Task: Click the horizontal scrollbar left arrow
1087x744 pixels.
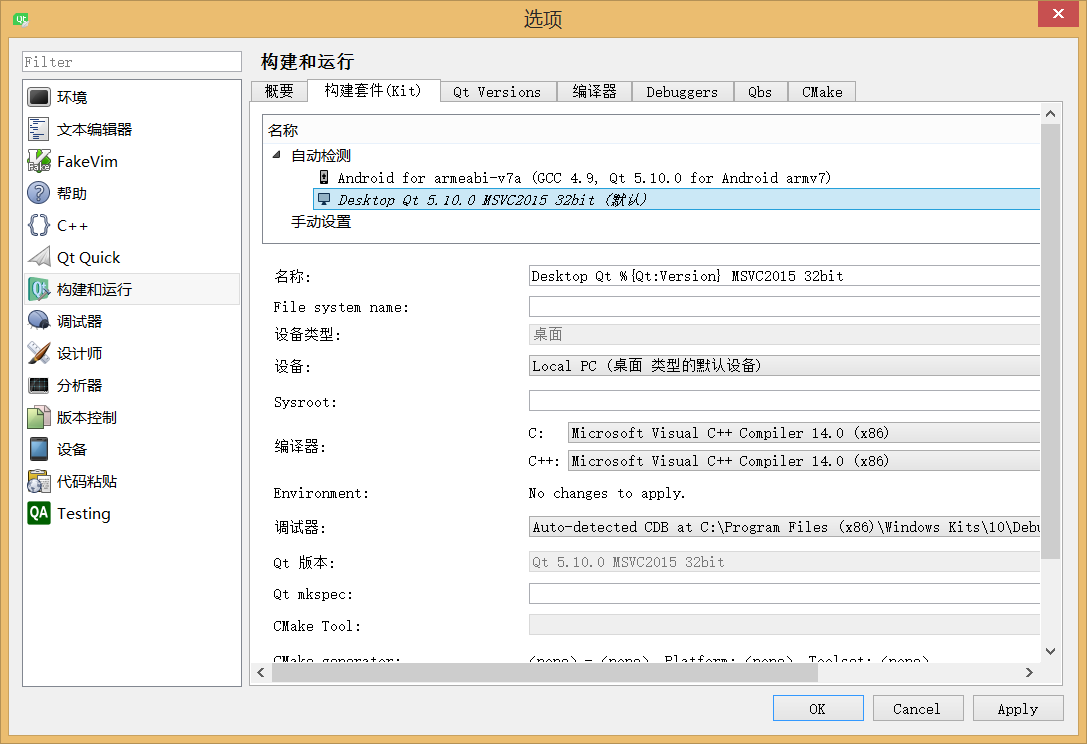Action: point(261,673)
